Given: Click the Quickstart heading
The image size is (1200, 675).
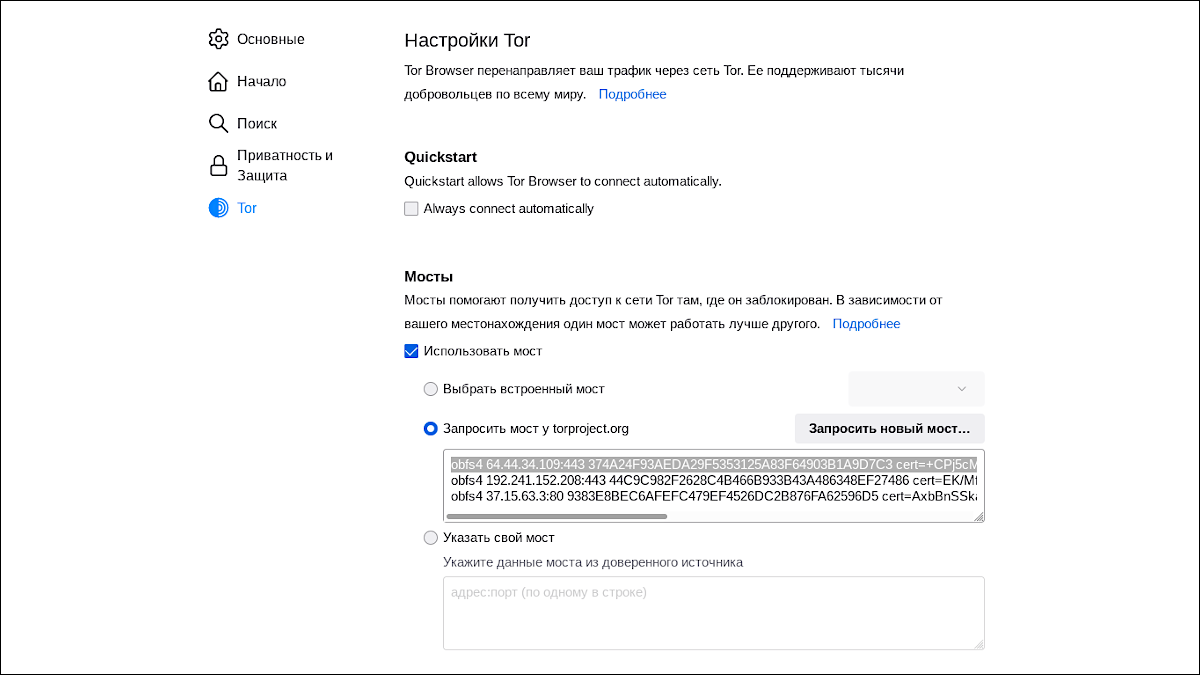Looking at the screenshot, I should pyautogui.click(x=440, y=157).
